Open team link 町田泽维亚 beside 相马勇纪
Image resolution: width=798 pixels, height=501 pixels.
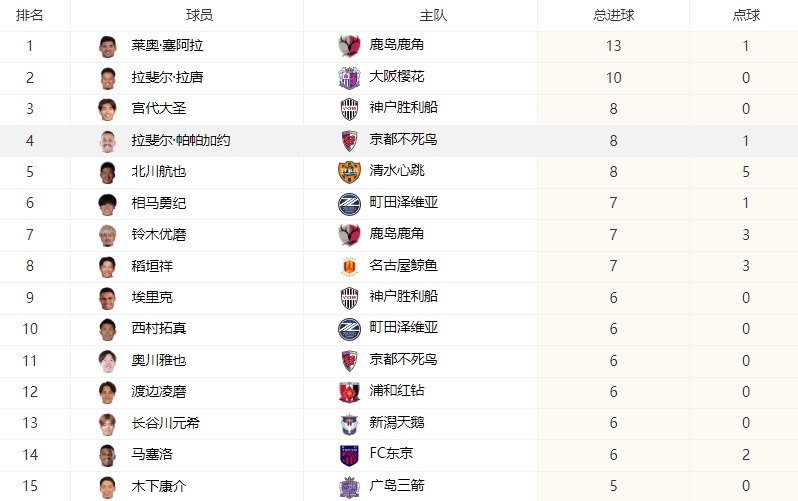[x=403, y=203]
